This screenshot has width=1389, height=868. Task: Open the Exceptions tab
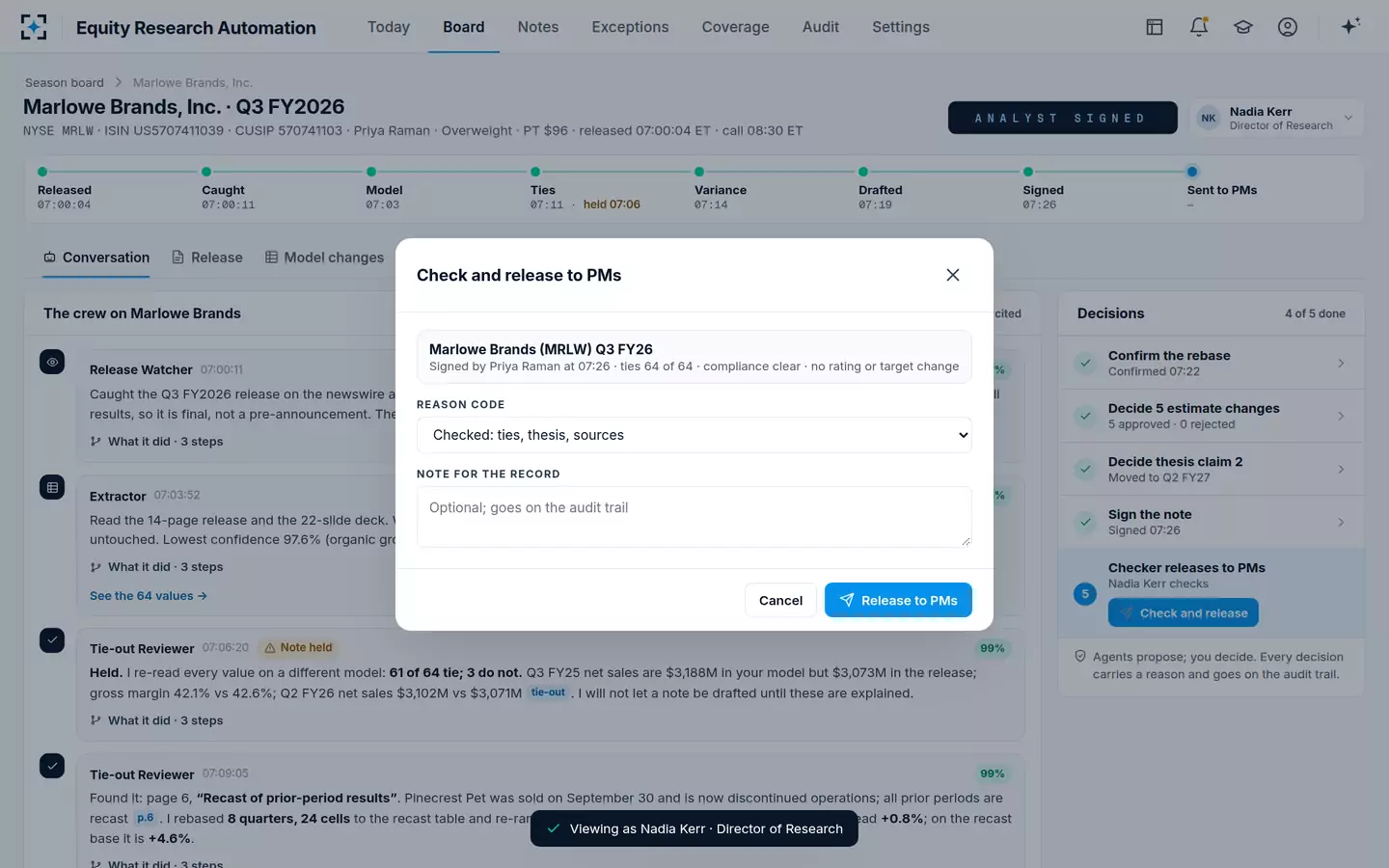(630, 27)
